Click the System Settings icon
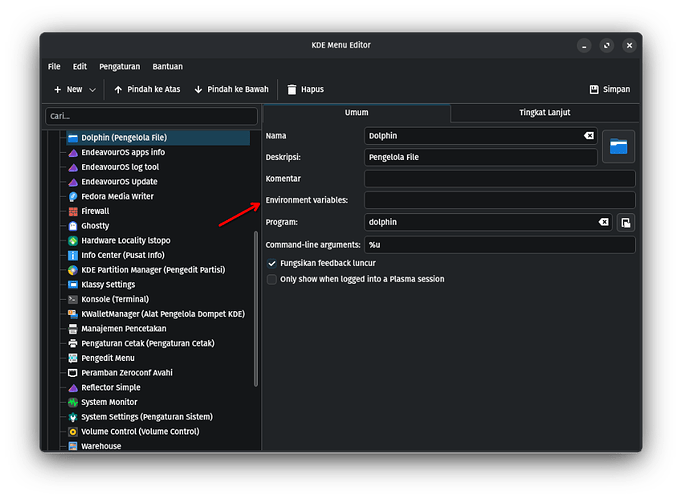The image size is (682, 500). [73, 417]
